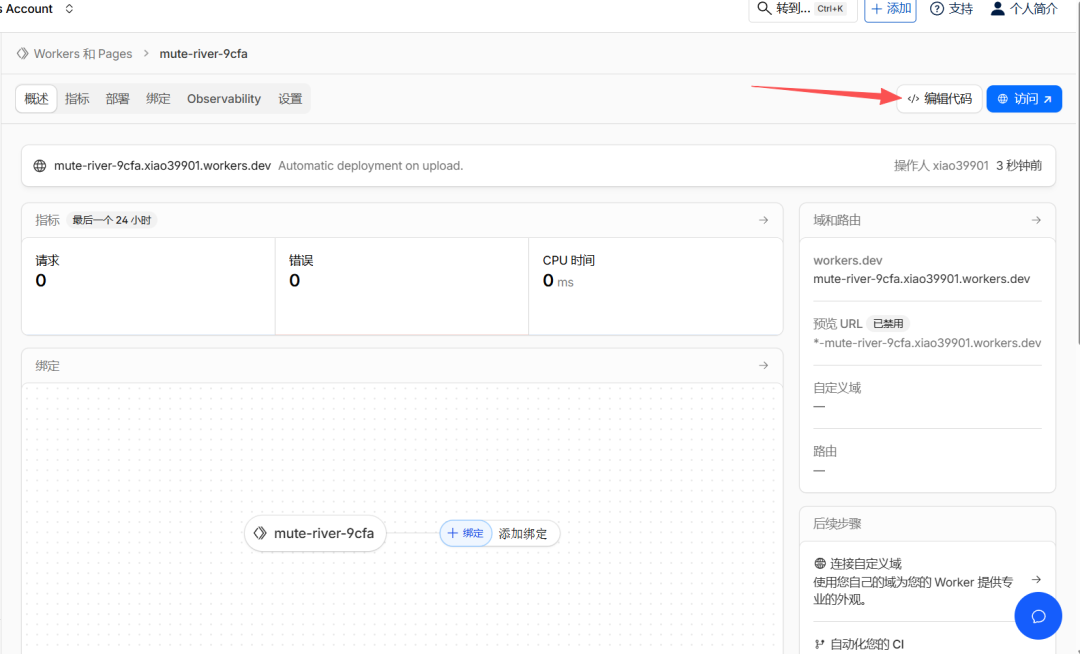Open the account switcher chevron
This screenshot has height=654, width=1080.
(69, 9)
